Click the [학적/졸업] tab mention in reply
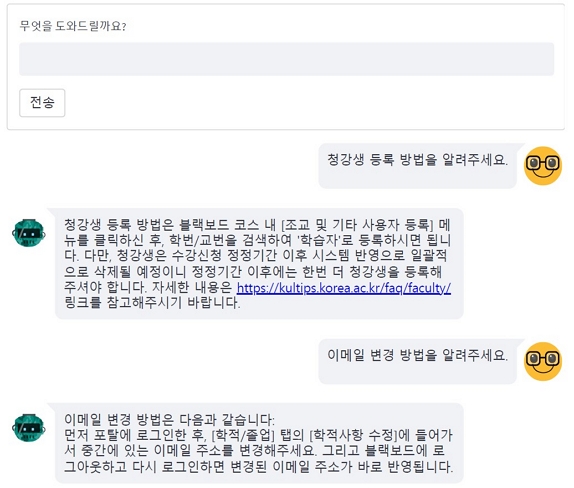The width and height of the screenshot is (574, 488). pyautogui.click(x=243, y=435)
